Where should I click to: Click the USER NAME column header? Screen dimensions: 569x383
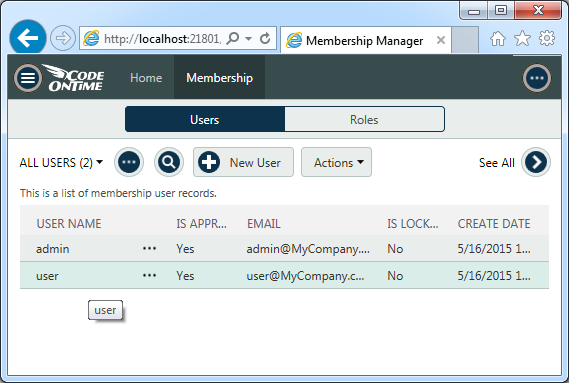[69, 224]
